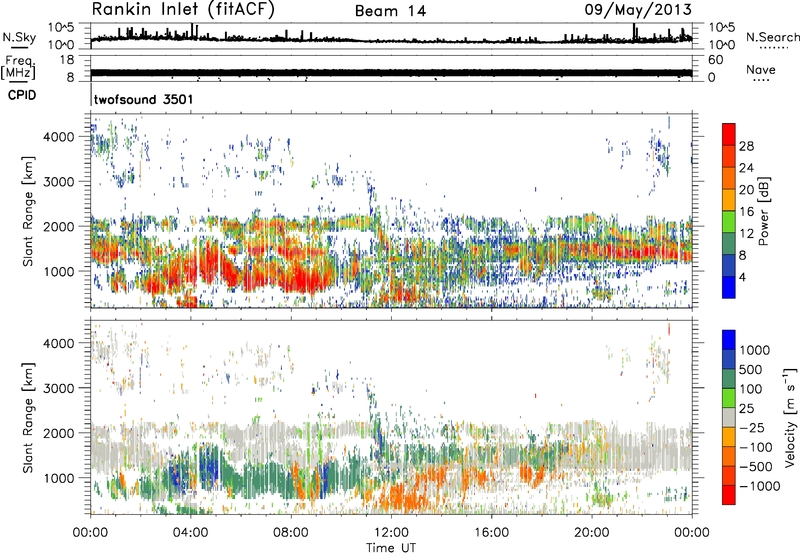
Task: Click the "24" label on power color bar
Action: pyautogui.click(x=746, y=168)
